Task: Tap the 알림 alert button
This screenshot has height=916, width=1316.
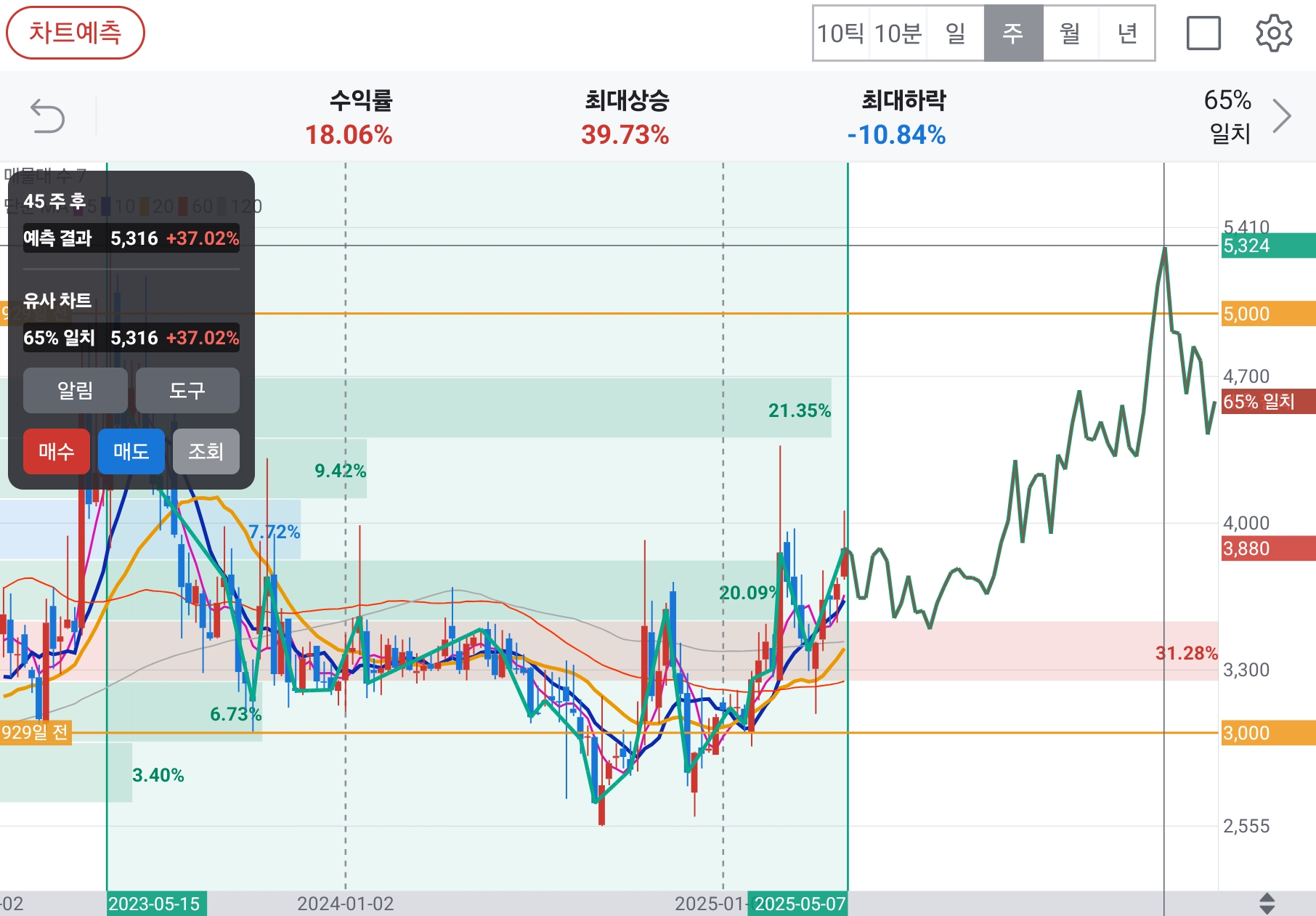Action: (76, 390)
